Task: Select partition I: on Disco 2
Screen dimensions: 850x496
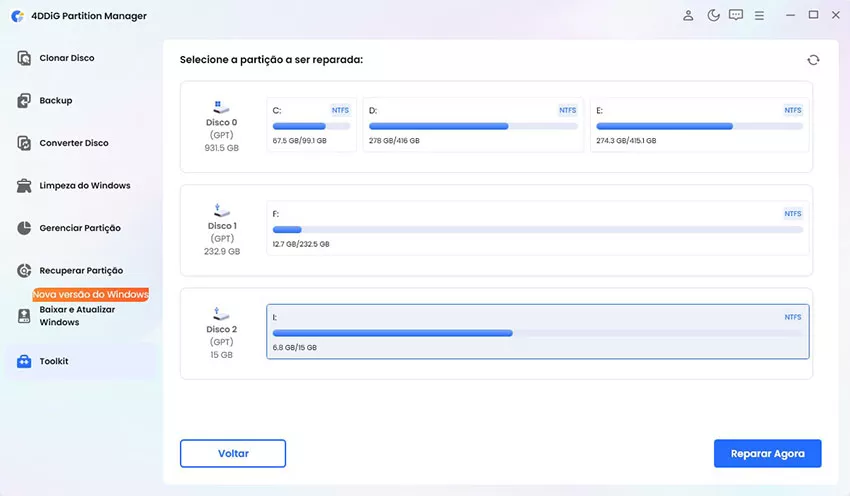Action: [537, 332]
